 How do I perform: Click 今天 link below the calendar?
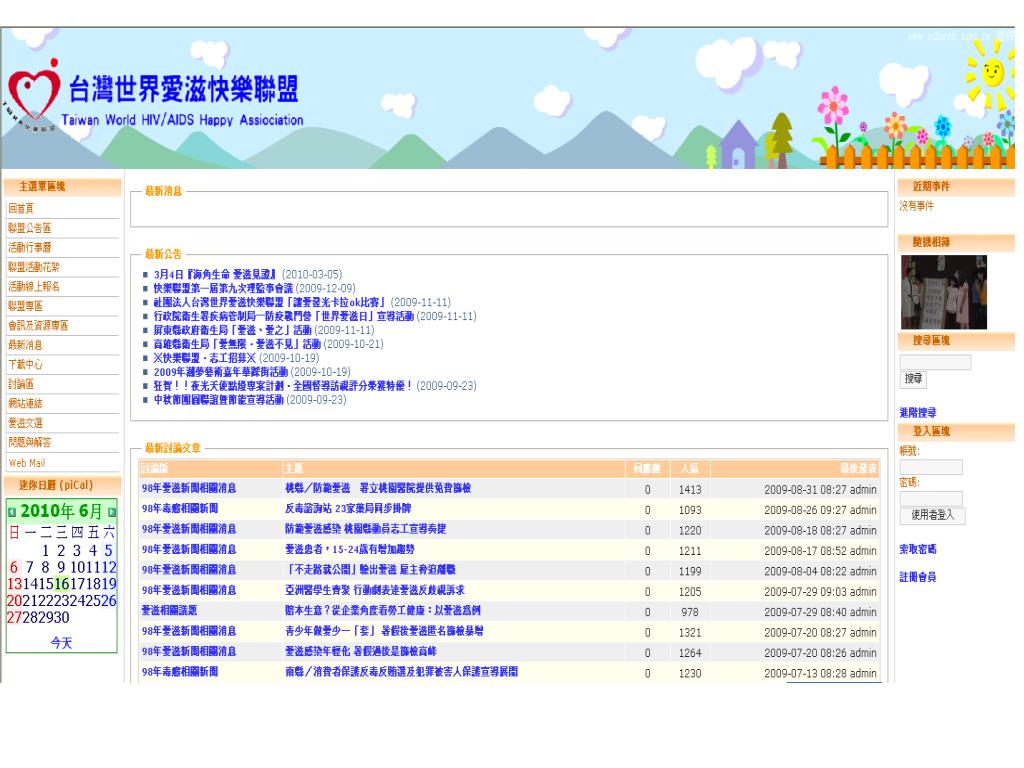[x=62, y=644]
